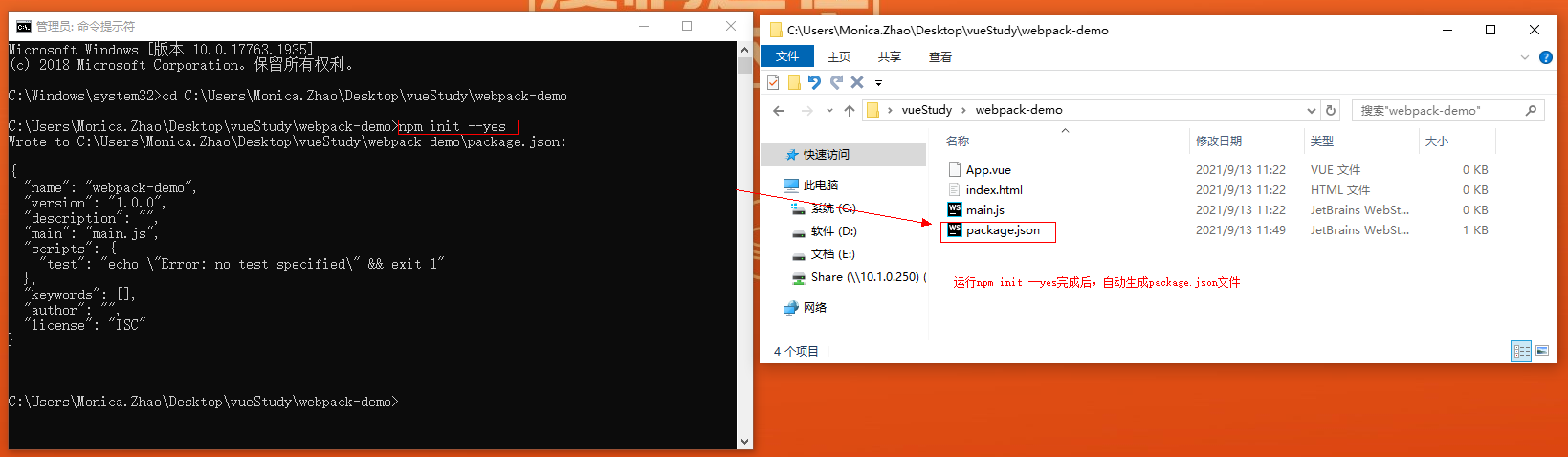Click webpack-demo in the address breadcrumb
This screenshot has height=457, width=1568.
tap(1019, 110)
